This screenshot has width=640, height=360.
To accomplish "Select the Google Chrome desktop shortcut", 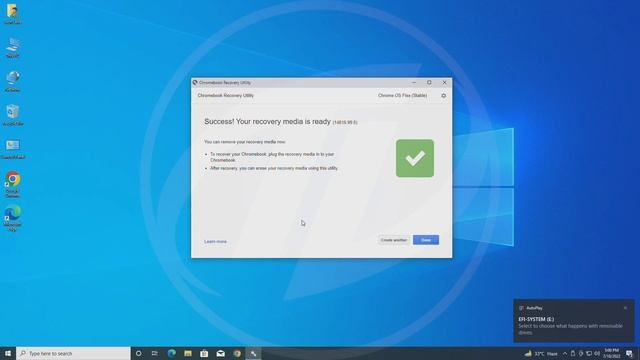I will tap(13, 184).
